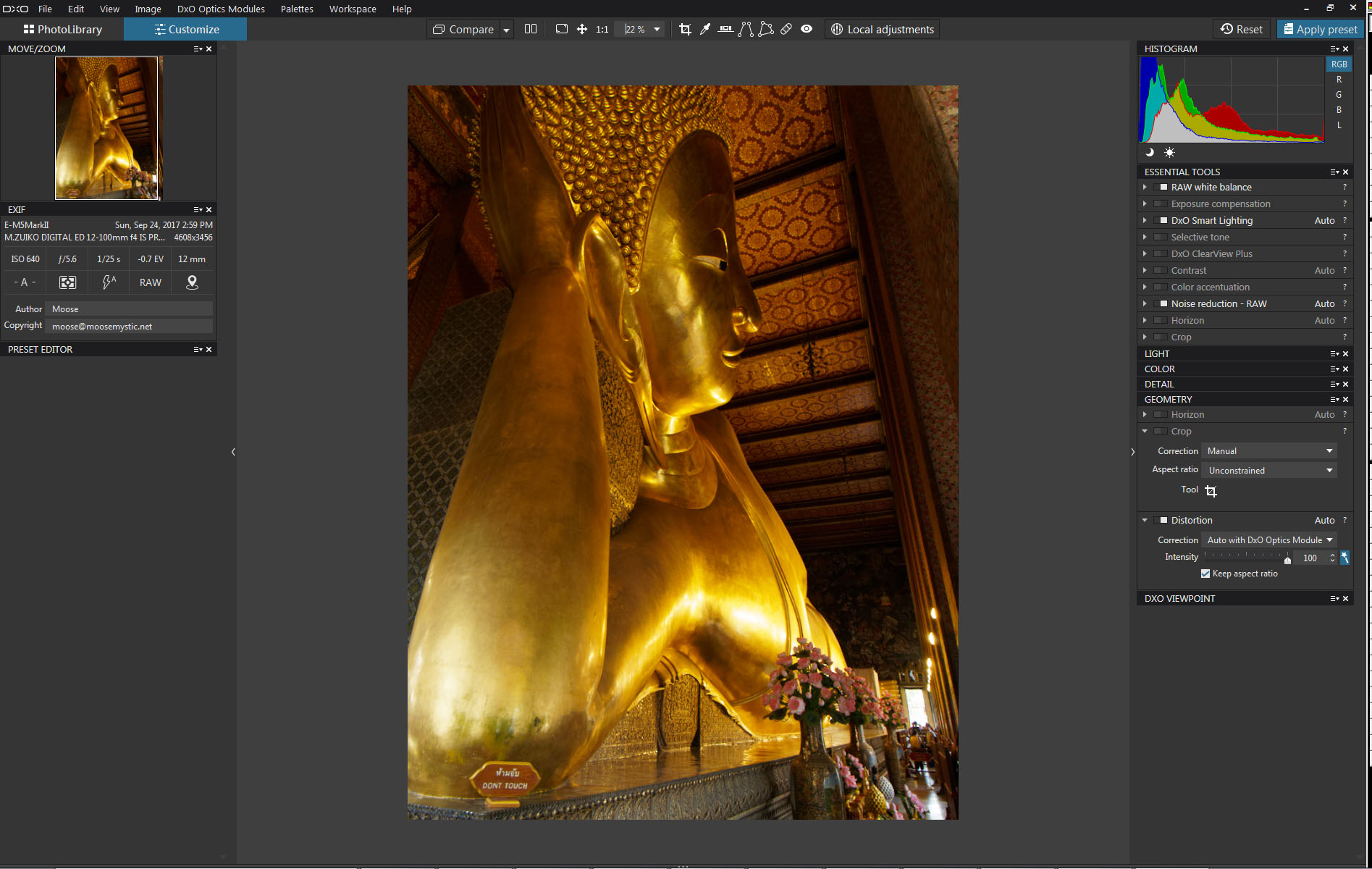Open Distortion Correction dropdown

tap(1268, 540)
